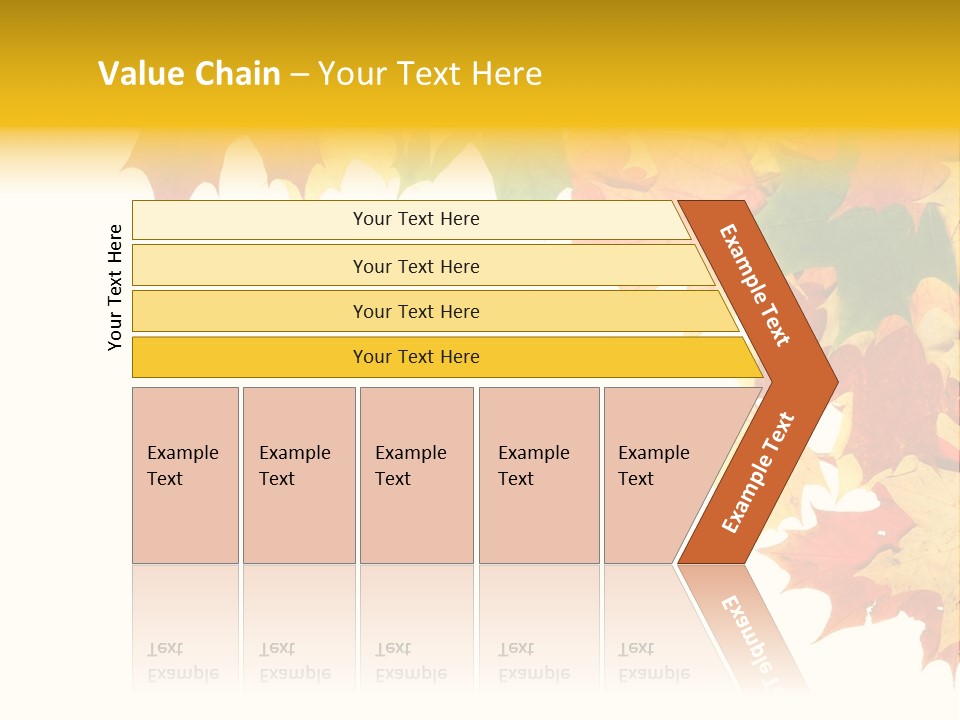Select the lower orange chevron arm "Example Text"
The width and height of the screenshot is (960, 720).
[757, 473]
